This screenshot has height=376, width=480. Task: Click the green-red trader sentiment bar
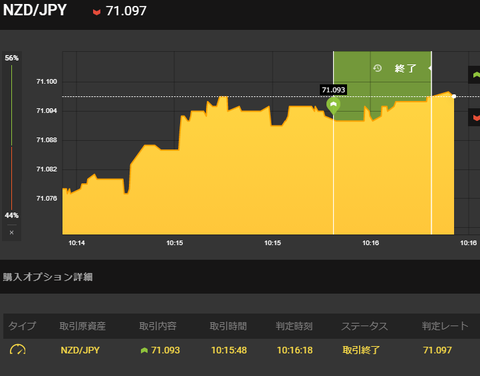click(12, 137)
